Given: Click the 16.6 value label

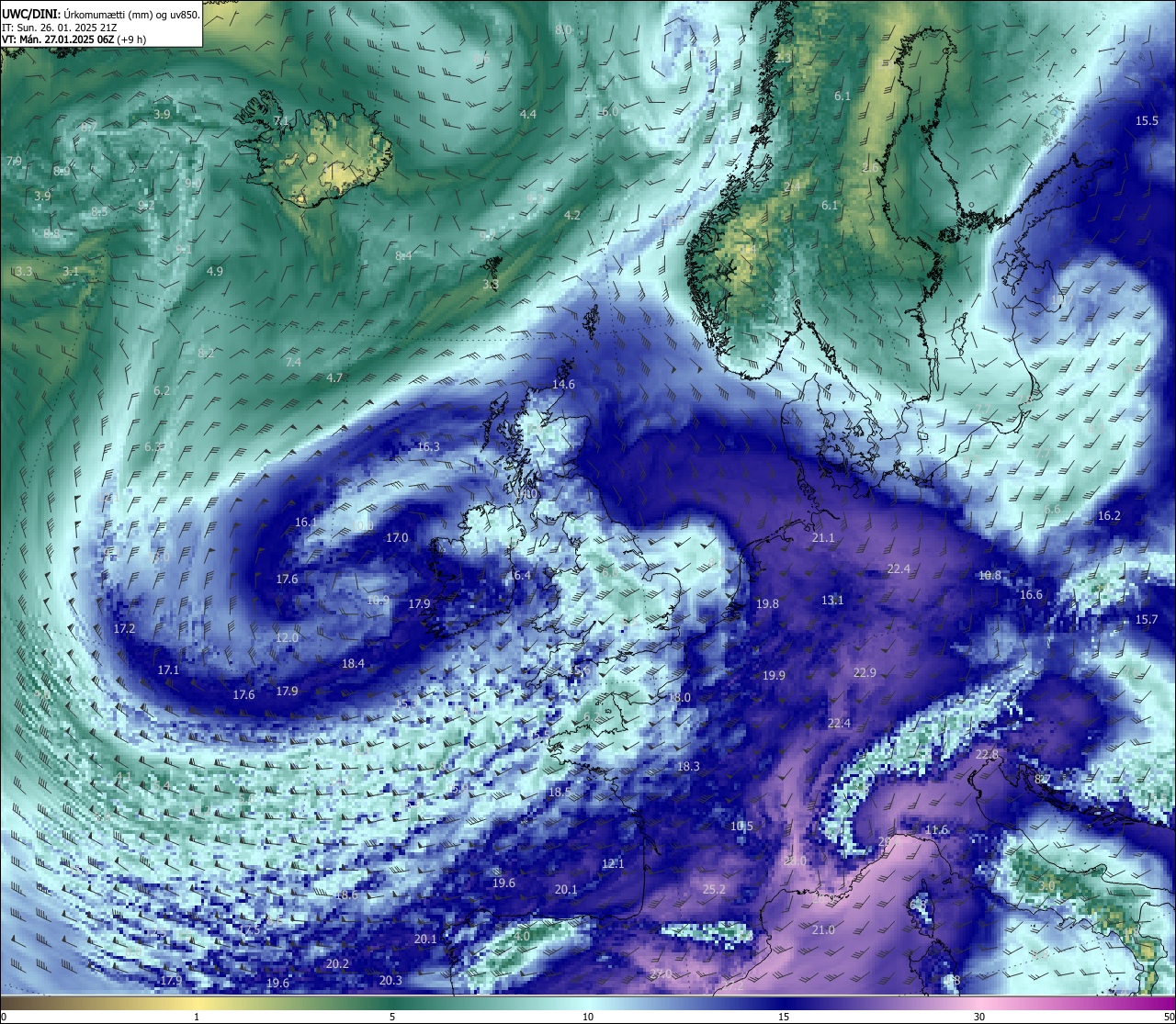Looking at the screenshot, I should [1031, 595].
